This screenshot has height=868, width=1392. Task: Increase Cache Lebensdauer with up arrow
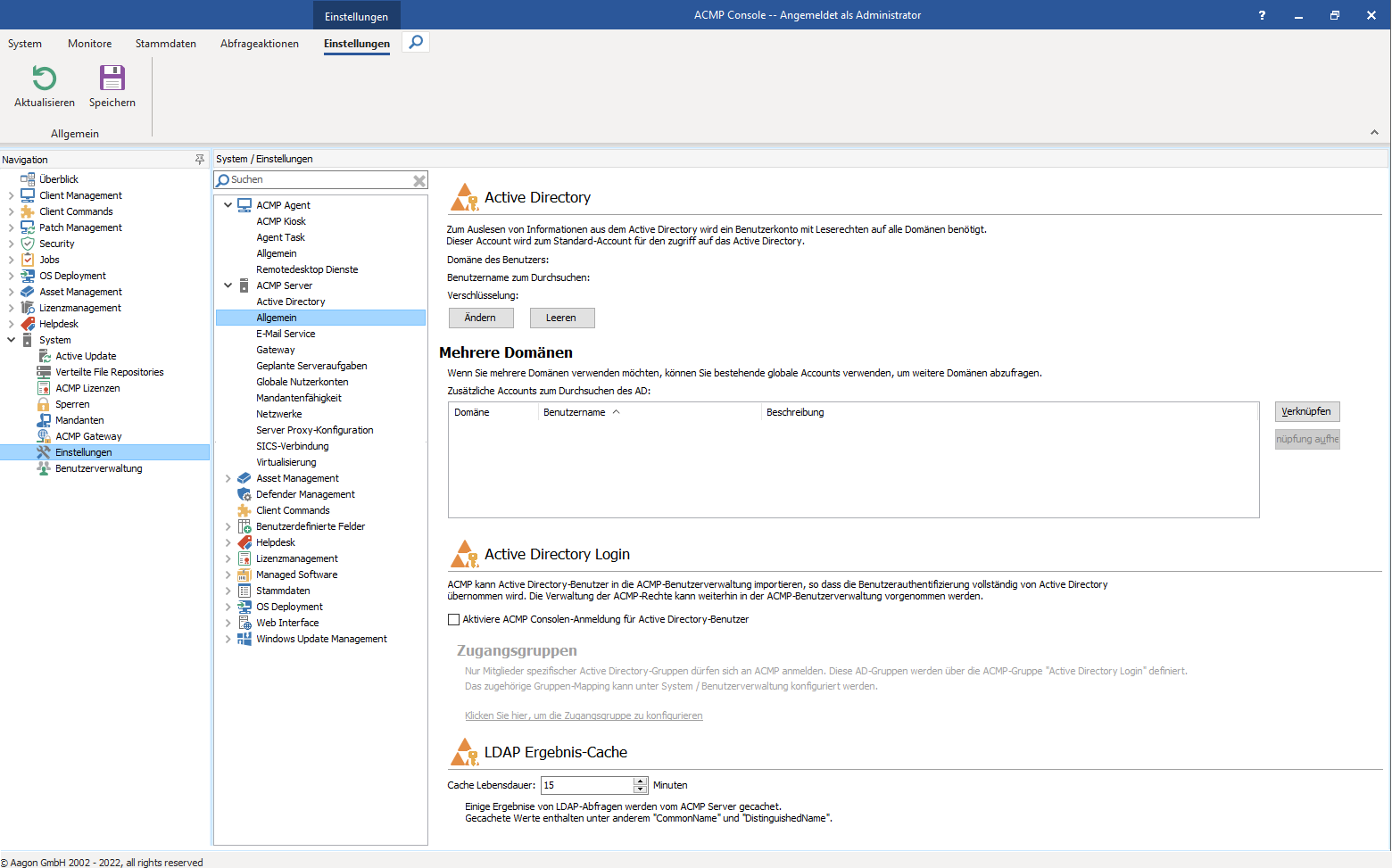coord(641,781)
